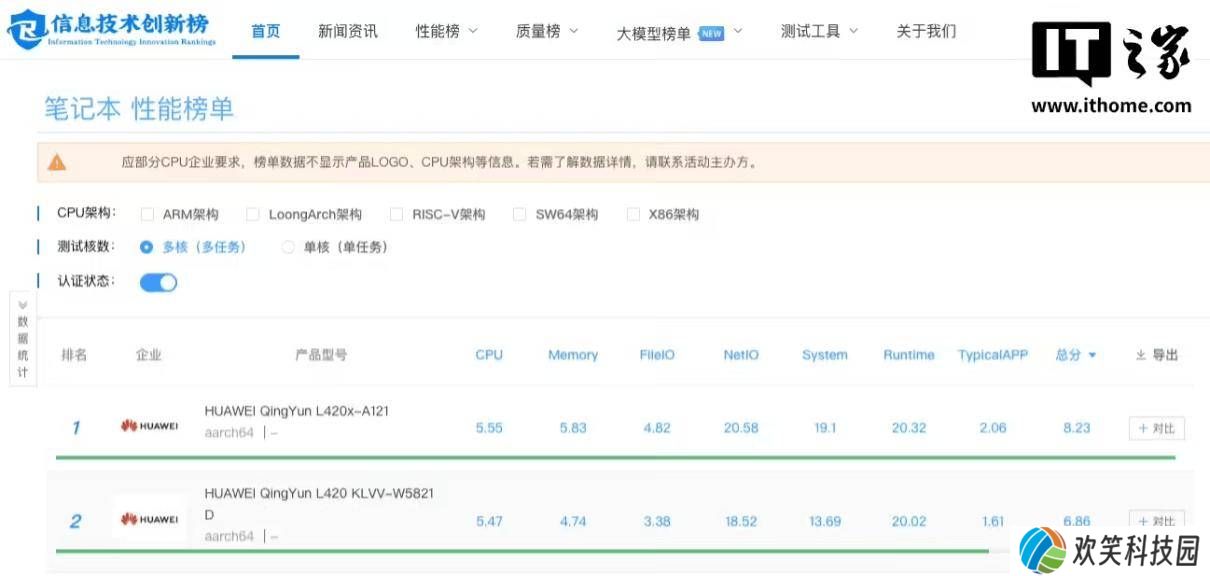Click the CPU score 5.55
Image resolution: width=1210 pixels, height=576 pixels.
coord(489,428)
